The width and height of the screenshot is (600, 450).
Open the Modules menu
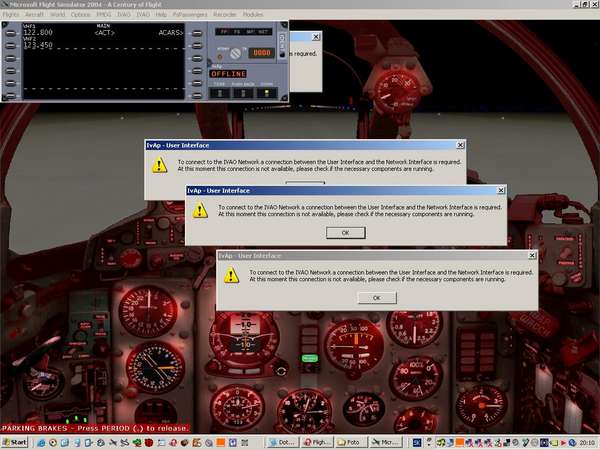253,15
